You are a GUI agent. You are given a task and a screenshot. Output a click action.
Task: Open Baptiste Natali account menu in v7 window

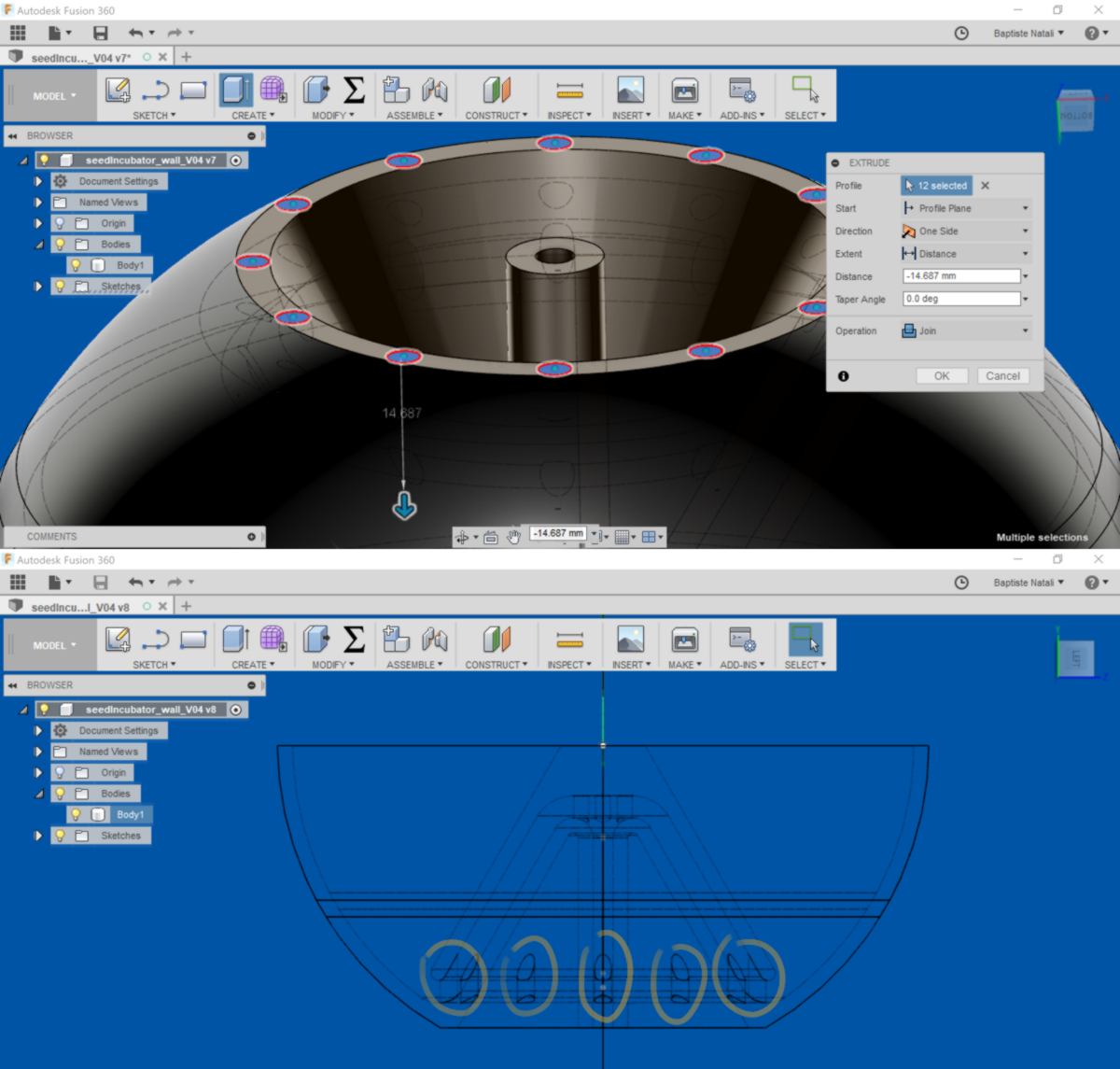tap(1028, 33)
